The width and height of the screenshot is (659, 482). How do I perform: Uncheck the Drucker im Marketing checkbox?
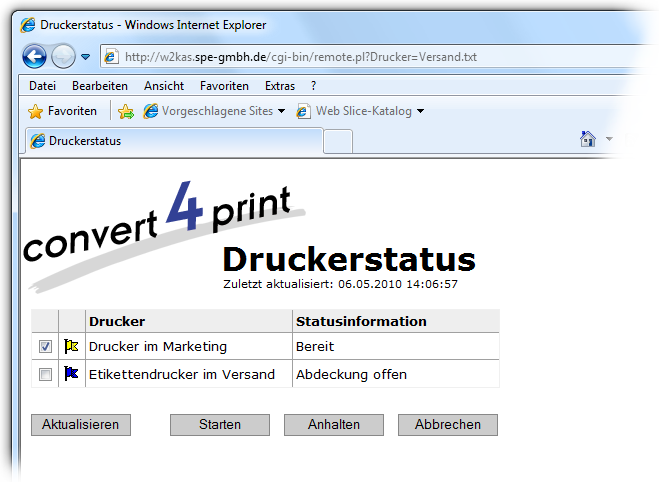(x=45, y=347)
